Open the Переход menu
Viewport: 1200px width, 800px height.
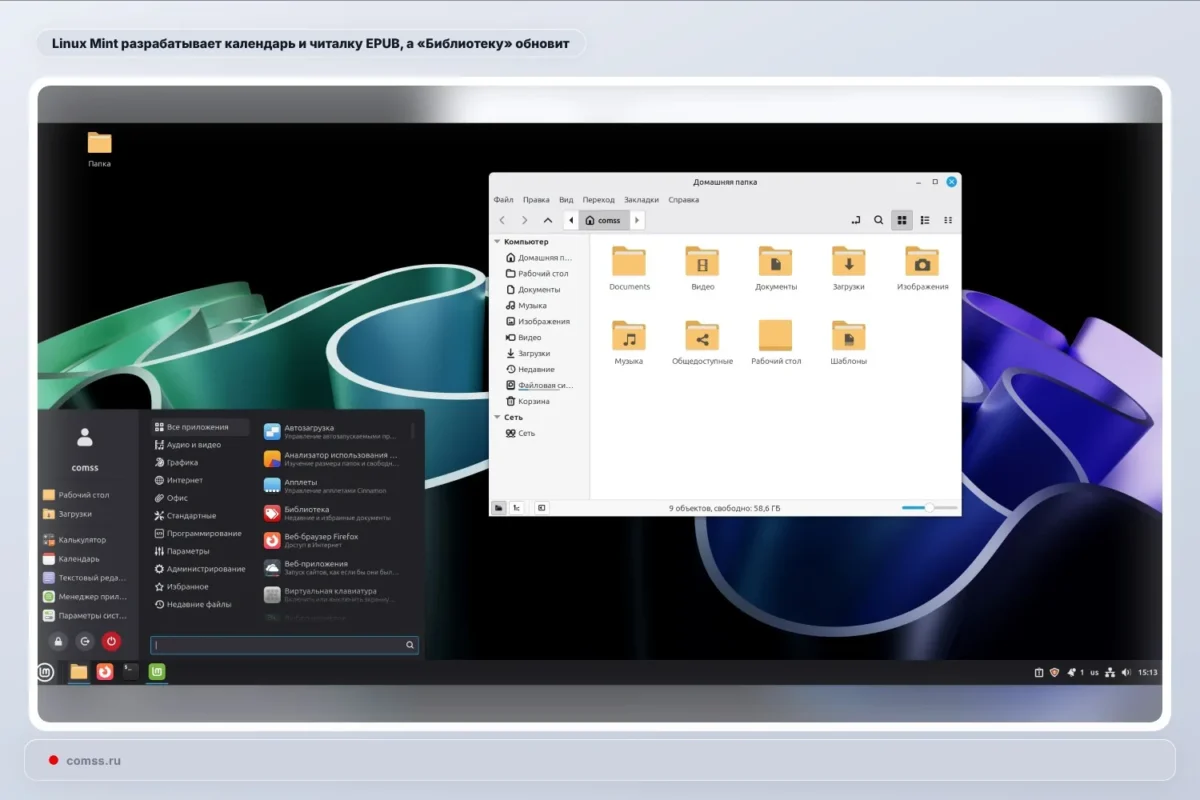[599, 200]
